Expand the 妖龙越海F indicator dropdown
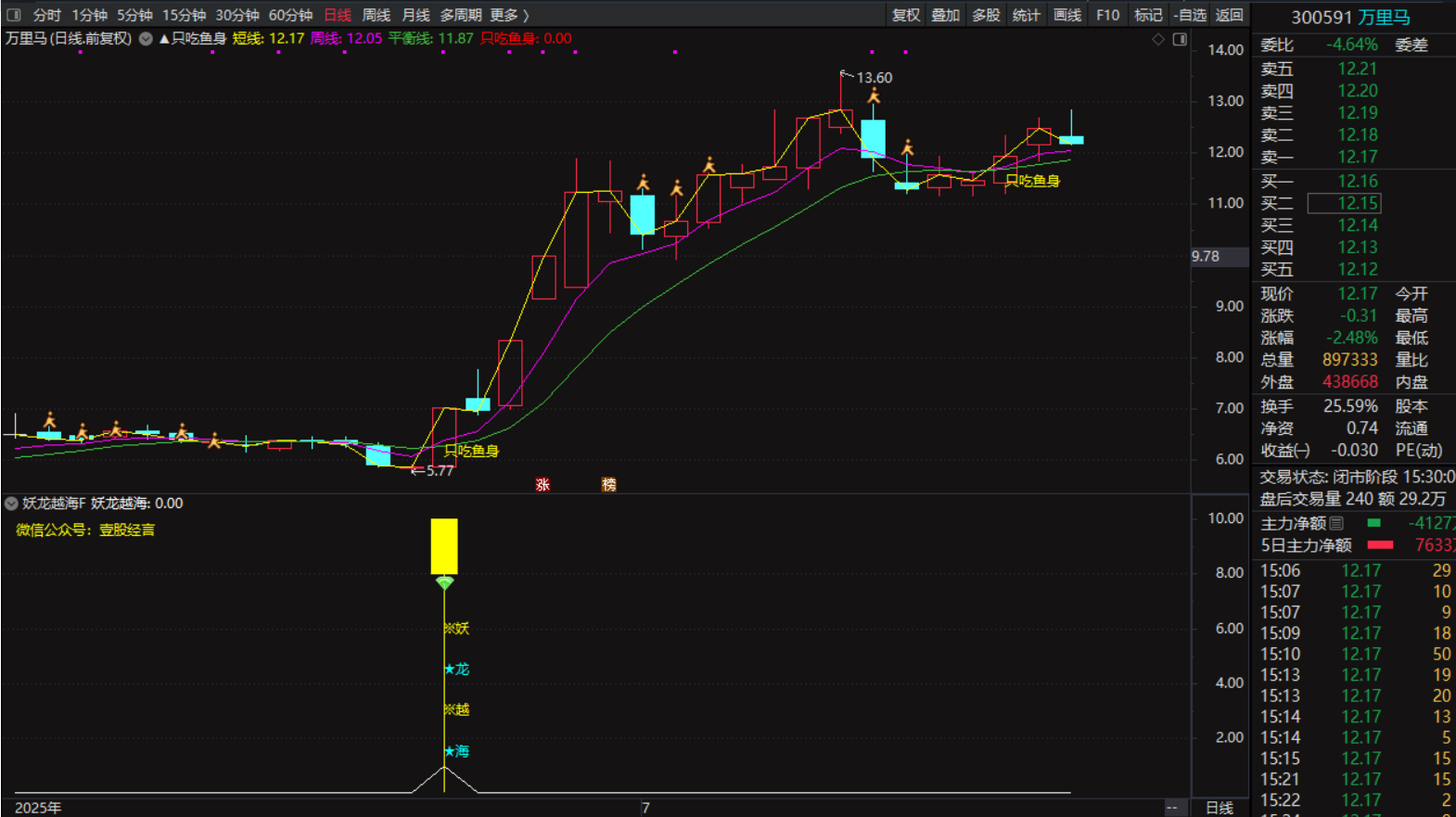The width and height of the screenshot is (1456, 817). 11,504
